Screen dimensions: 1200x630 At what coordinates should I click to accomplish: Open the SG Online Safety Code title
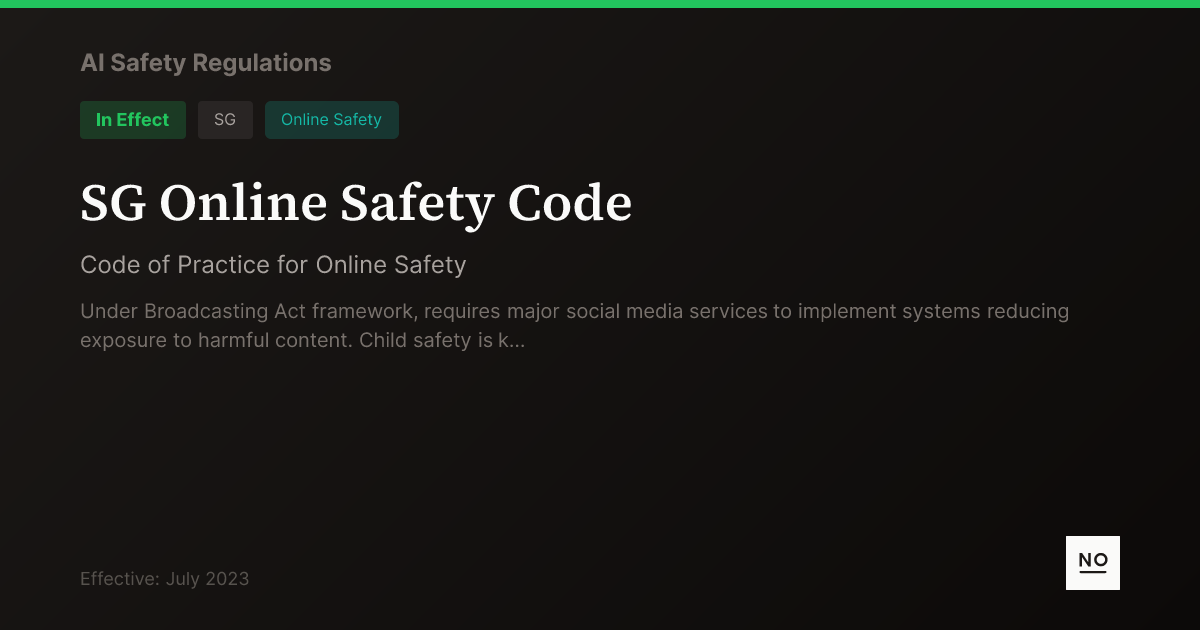356,203
